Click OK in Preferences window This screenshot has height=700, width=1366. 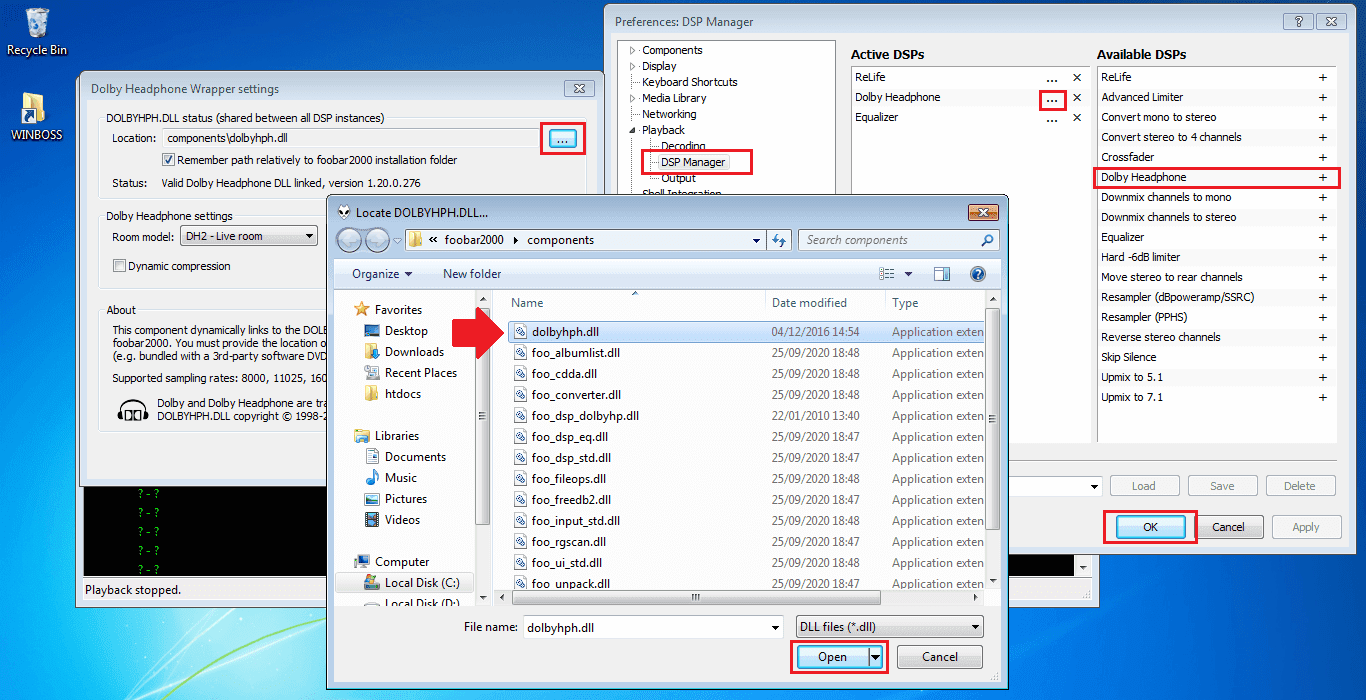click(x=1150, y=527)
